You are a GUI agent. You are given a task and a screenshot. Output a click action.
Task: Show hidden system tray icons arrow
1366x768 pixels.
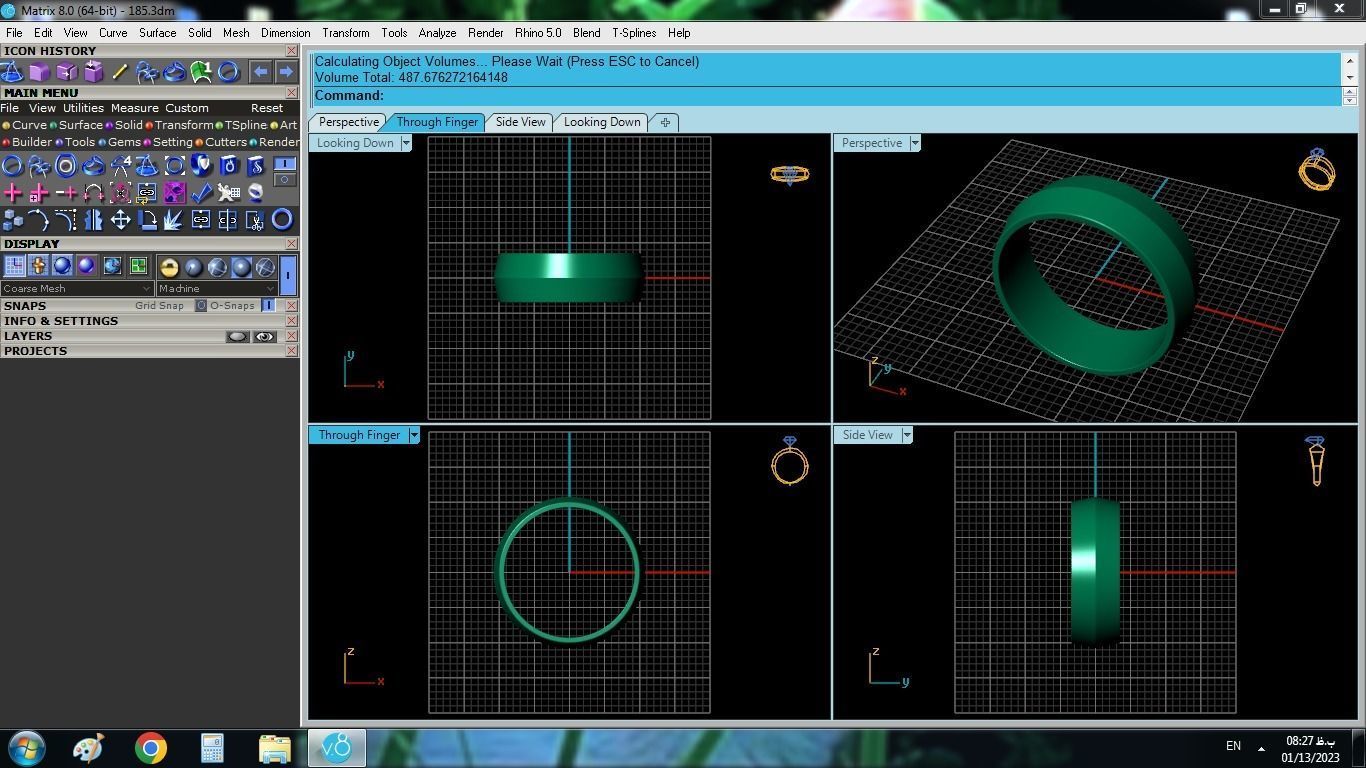[x=1261, y=747]
